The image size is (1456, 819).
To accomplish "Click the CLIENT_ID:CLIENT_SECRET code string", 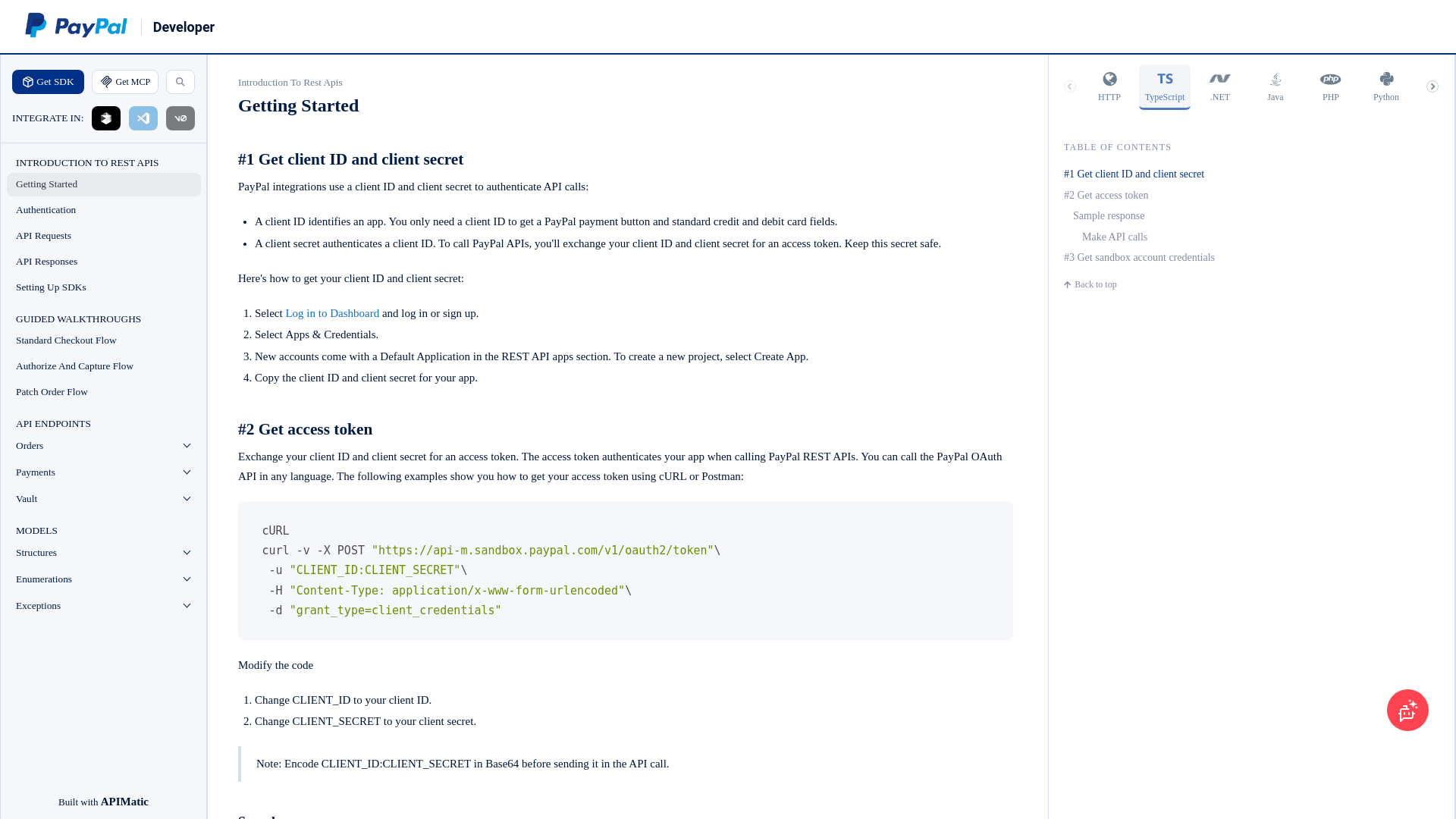I will click(375, 570).
